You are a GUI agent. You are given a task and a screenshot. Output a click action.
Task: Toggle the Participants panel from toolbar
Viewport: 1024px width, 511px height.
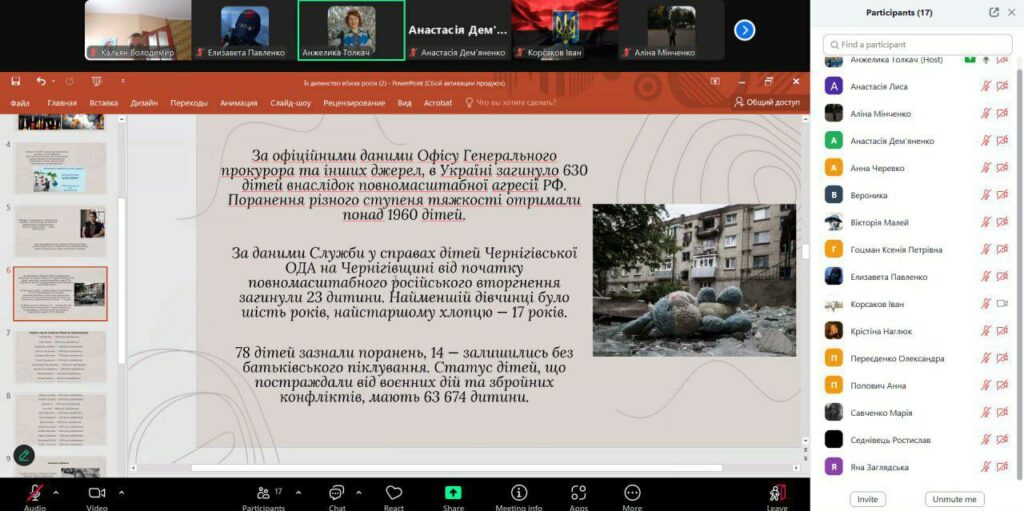coord(264,492)
